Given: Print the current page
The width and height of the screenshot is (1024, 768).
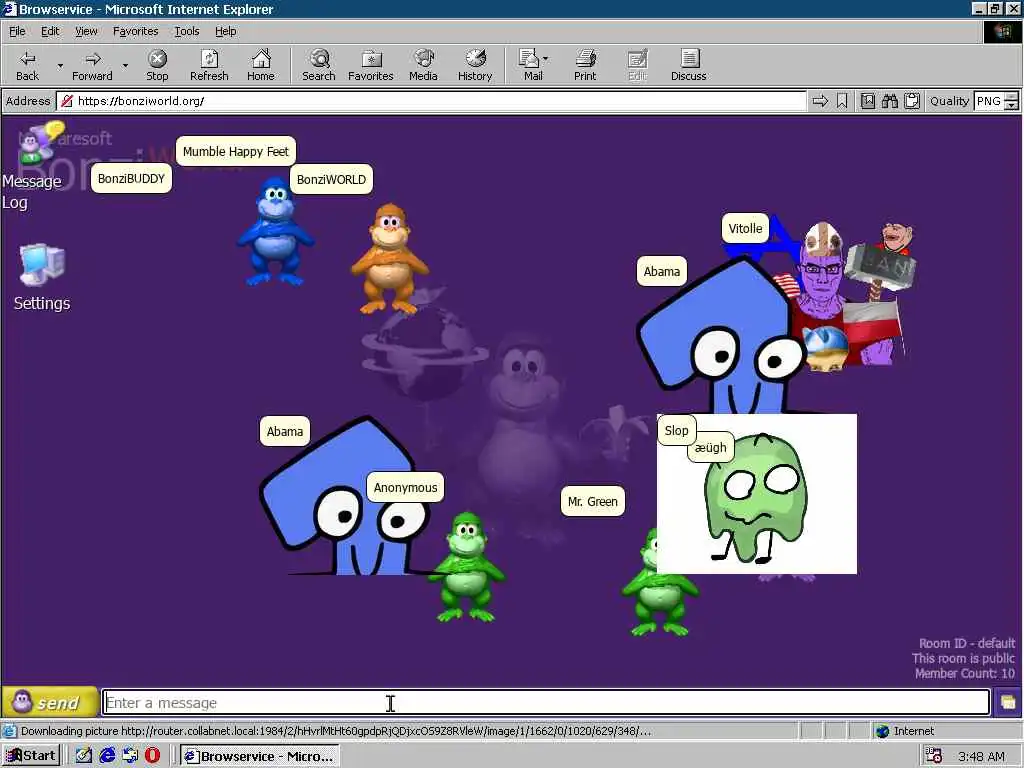Looking at the screenshot, I should click(x=584, y=65).
